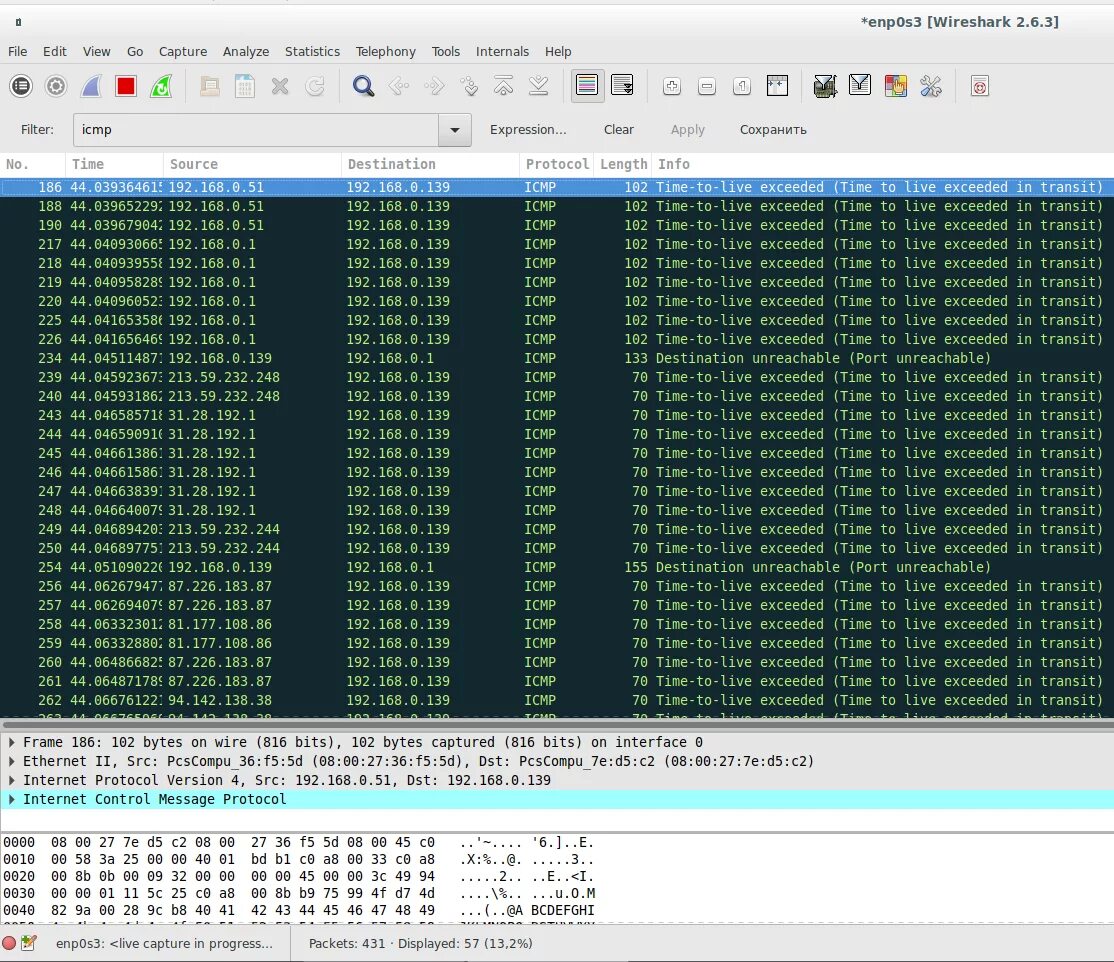Expand the Ethernet II tree row
Image resolution: width=1114 pixels, height=962 pixels.
(11, 761)
